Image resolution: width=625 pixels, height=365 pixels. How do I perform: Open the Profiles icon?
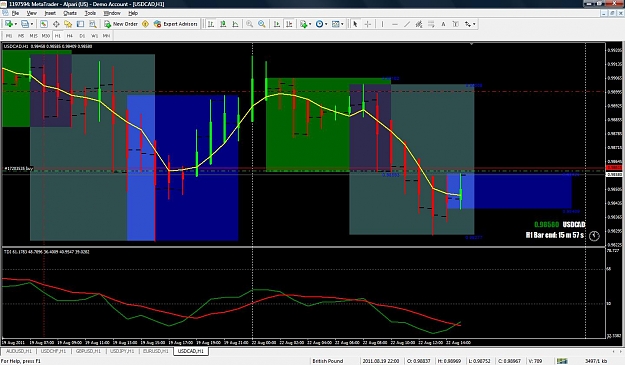click(x=25, y=24)
